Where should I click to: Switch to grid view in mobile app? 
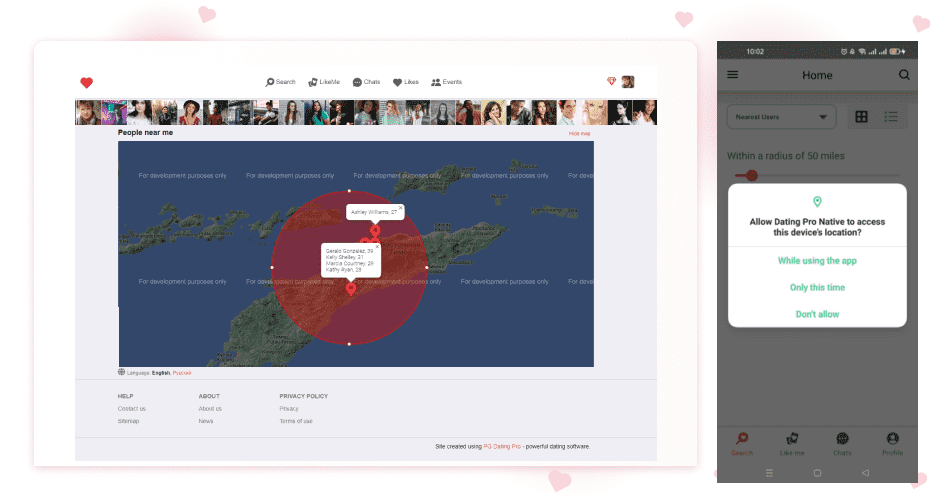(x=861, y=117)
